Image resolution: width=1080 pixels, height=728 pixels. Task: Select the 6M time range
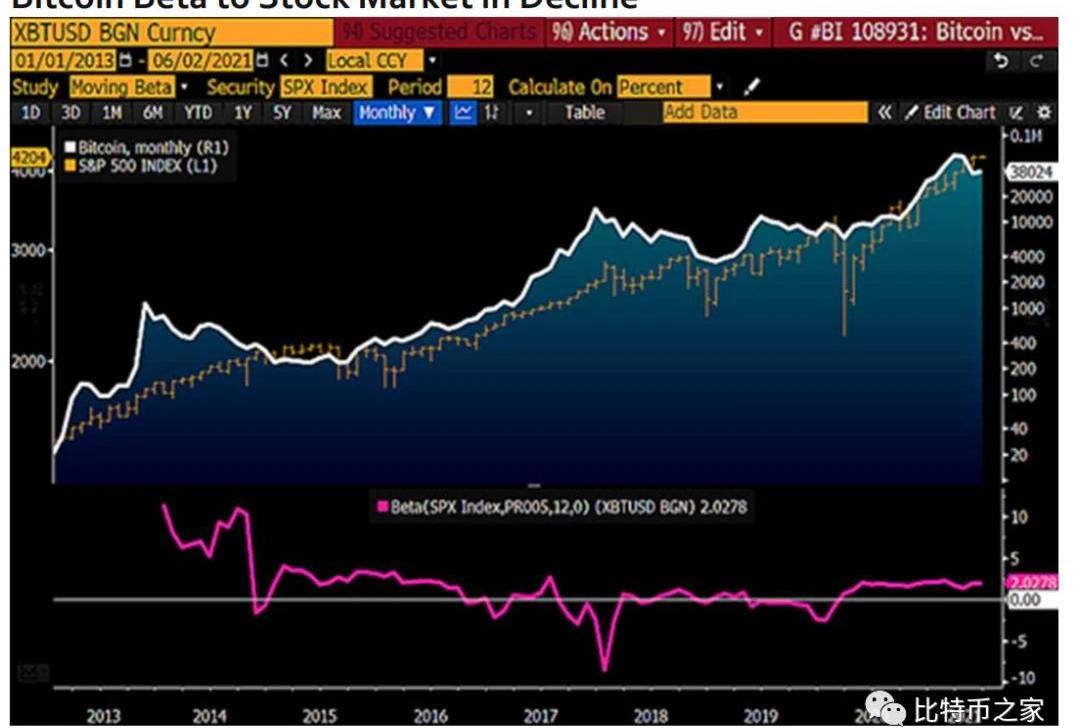[x=153, y=112]
